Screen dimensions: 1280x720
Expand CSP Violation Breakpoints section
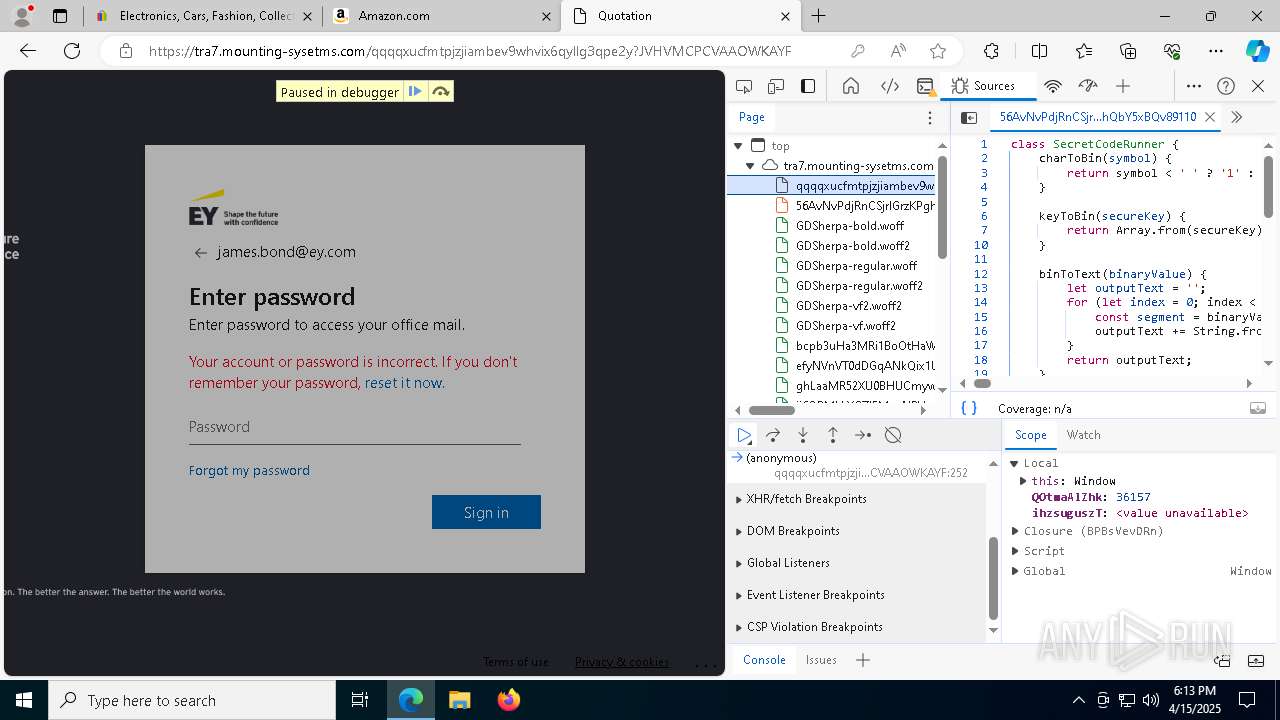click(x=739, y=627)
